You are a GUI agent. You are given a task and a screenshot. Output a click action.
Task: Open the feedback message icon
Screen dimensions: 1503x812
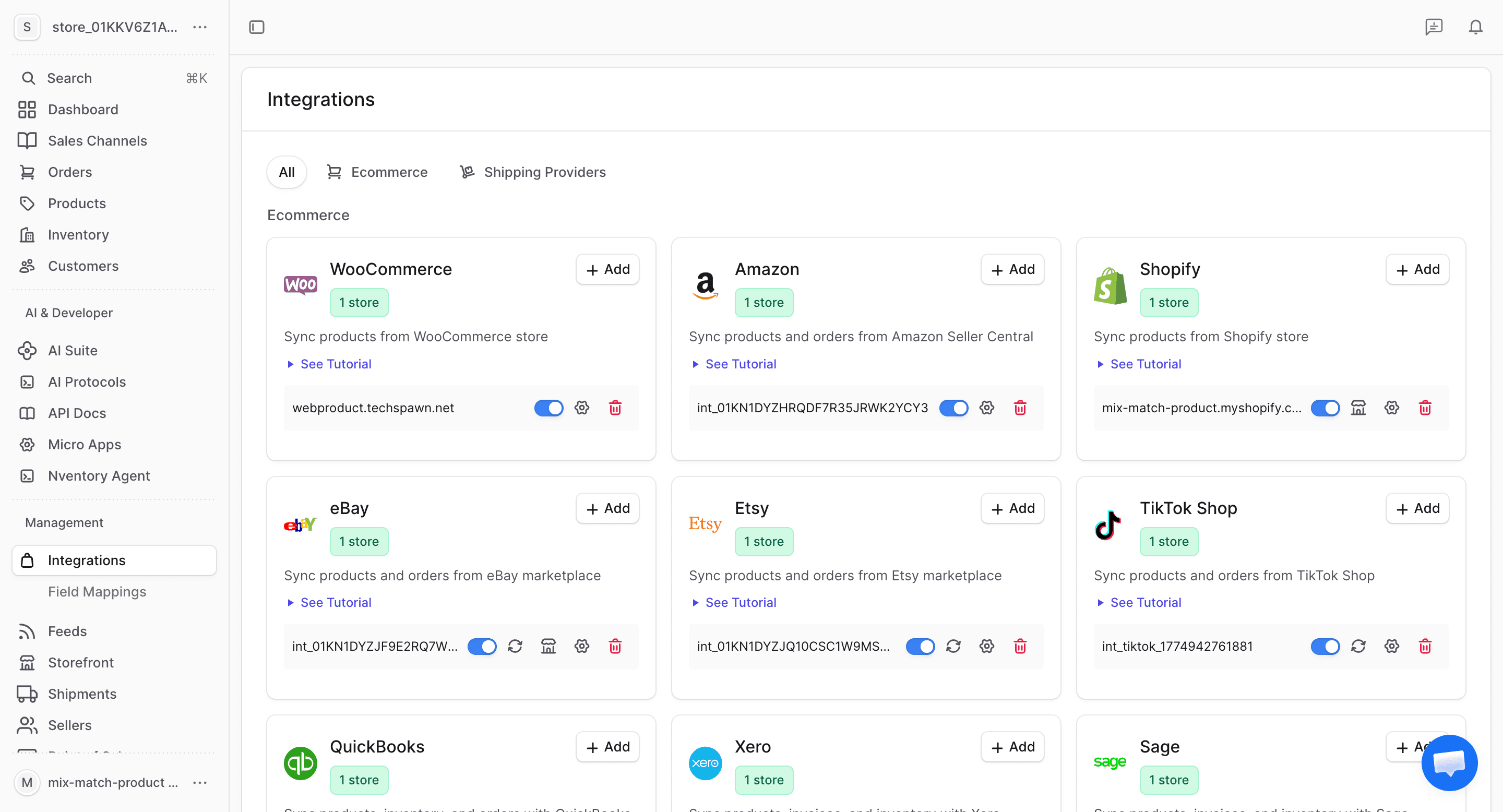pyautogui.click(x=1434, y=27)
